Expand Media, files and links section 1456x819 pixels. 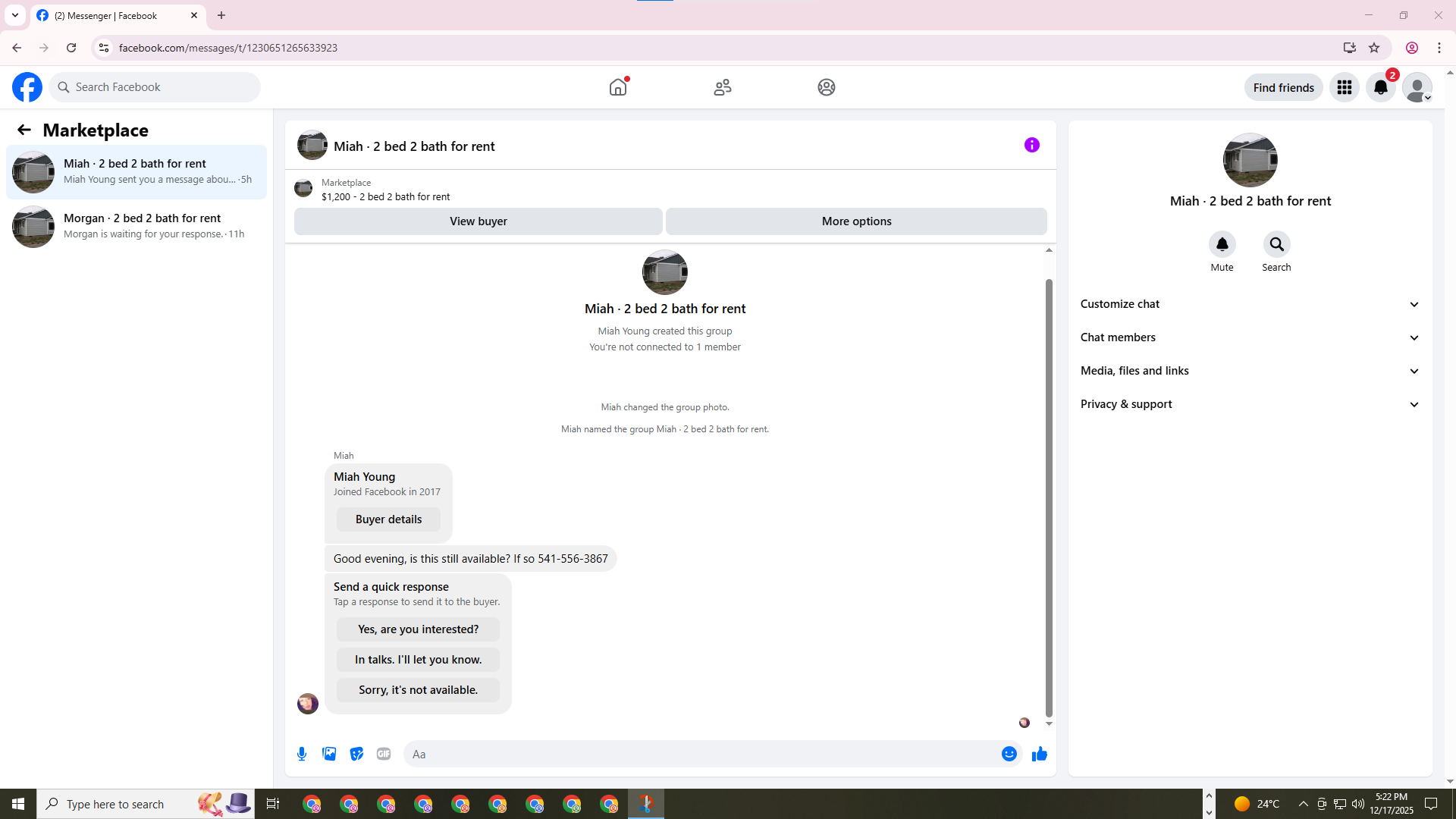tap(1250, 371)
